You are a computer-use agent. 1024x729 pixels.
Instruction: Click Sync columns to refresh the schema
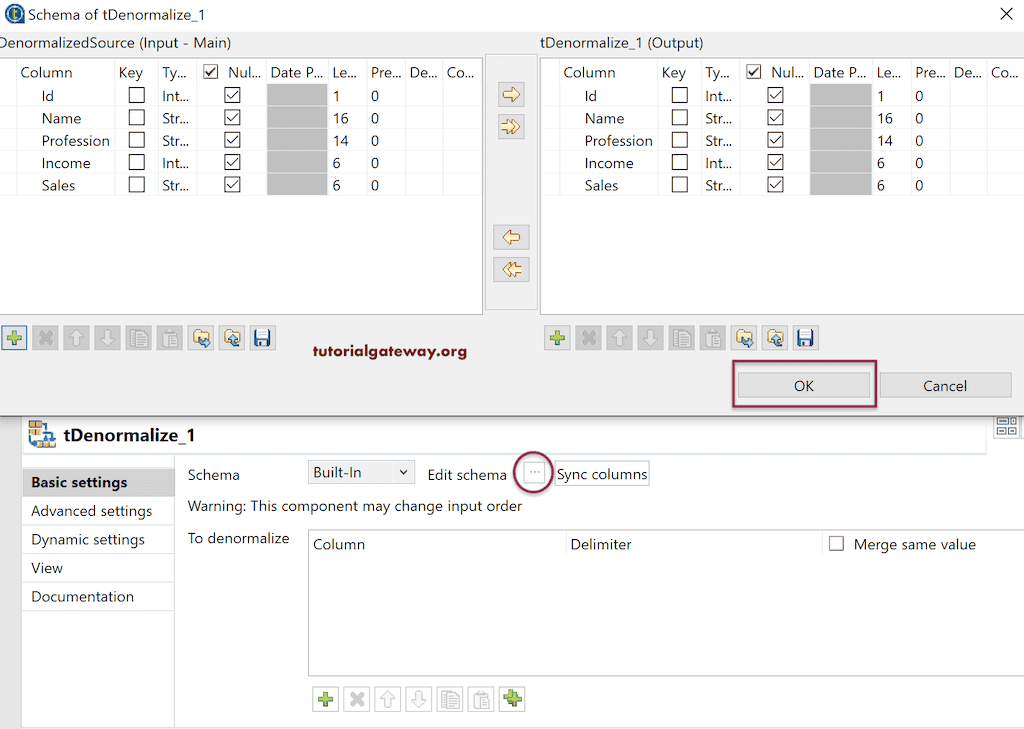click(601, 474)
